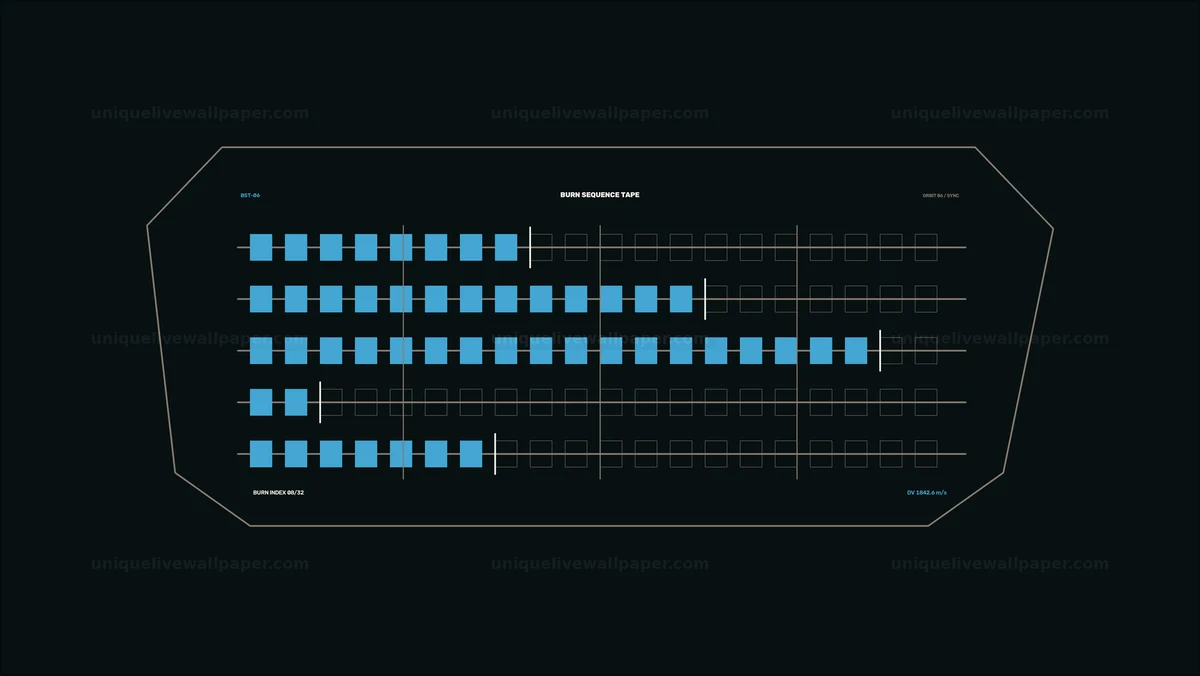Click the BURN SEQUENCE TAPE title
1200x676 pixels.
[600, 195]
